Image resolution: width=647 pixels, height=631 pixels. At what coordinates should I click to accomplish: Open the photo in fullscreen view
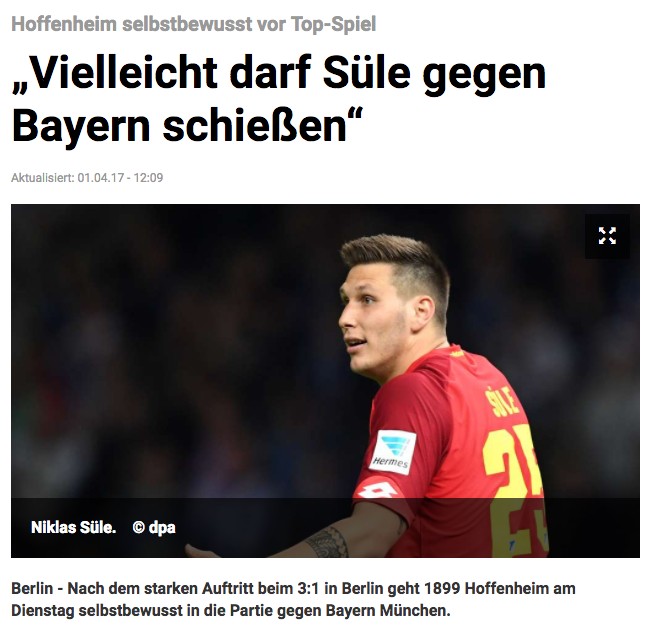pyautogui.click(x=607, y=236)
